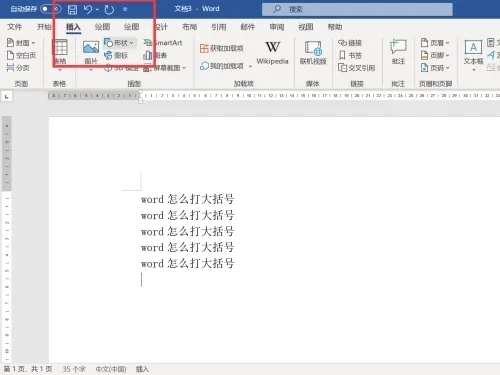Switch to the 布局 Layout tab
Image resolution: width=500 pixels, height=375 pixels.
click(x=189, y=27)
